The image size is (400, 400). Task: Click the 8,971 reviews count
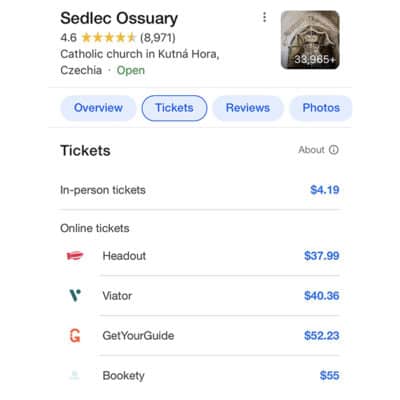pos(158,38)
